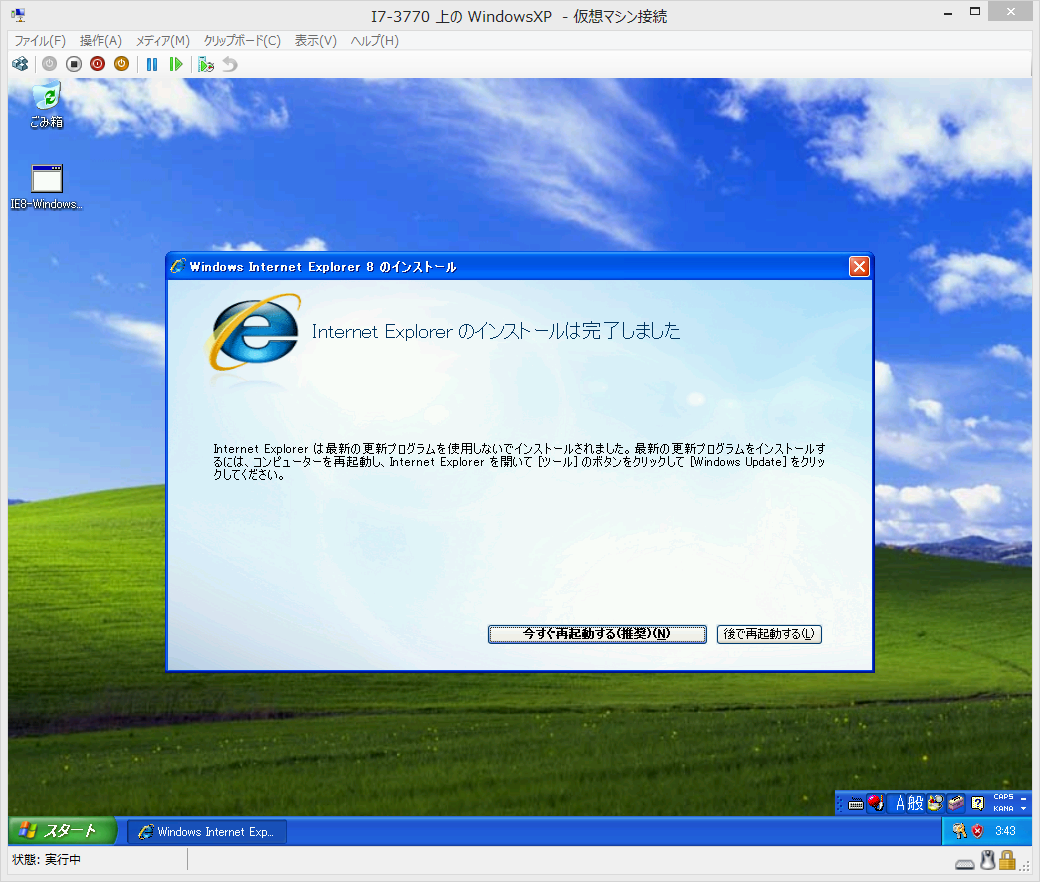
Task: Open the ヘルプ(H) menu
Action: pyautogui.click(x=375, y=40)
